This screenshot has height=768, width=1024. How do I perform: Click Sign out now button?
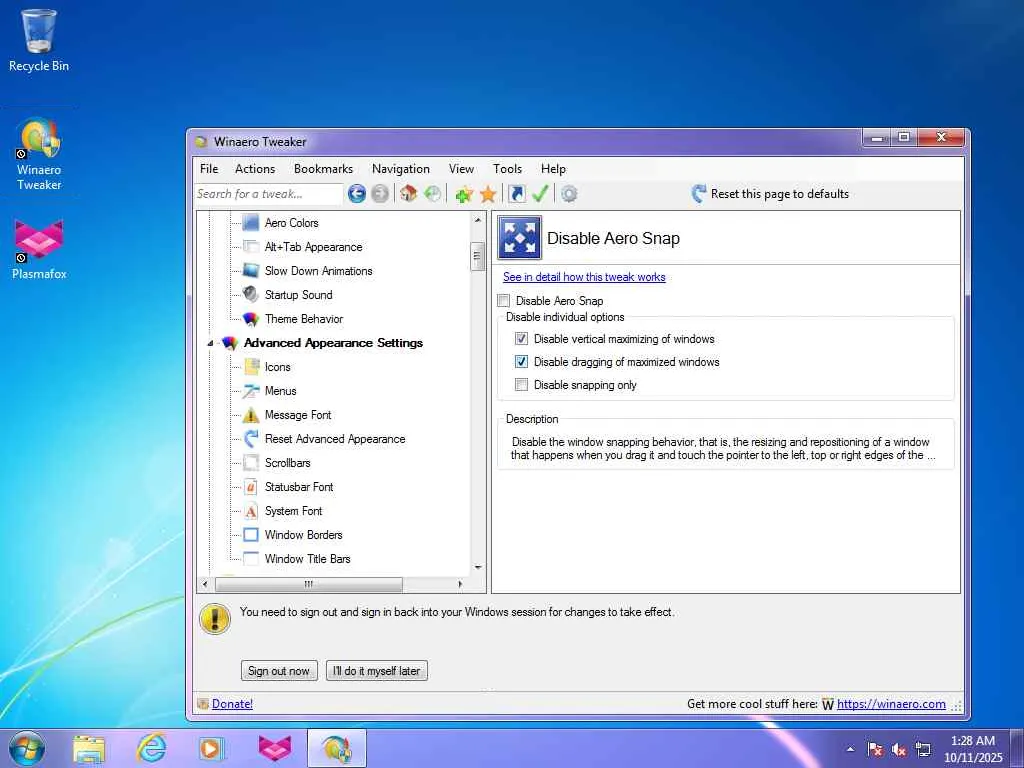[279, 671]
